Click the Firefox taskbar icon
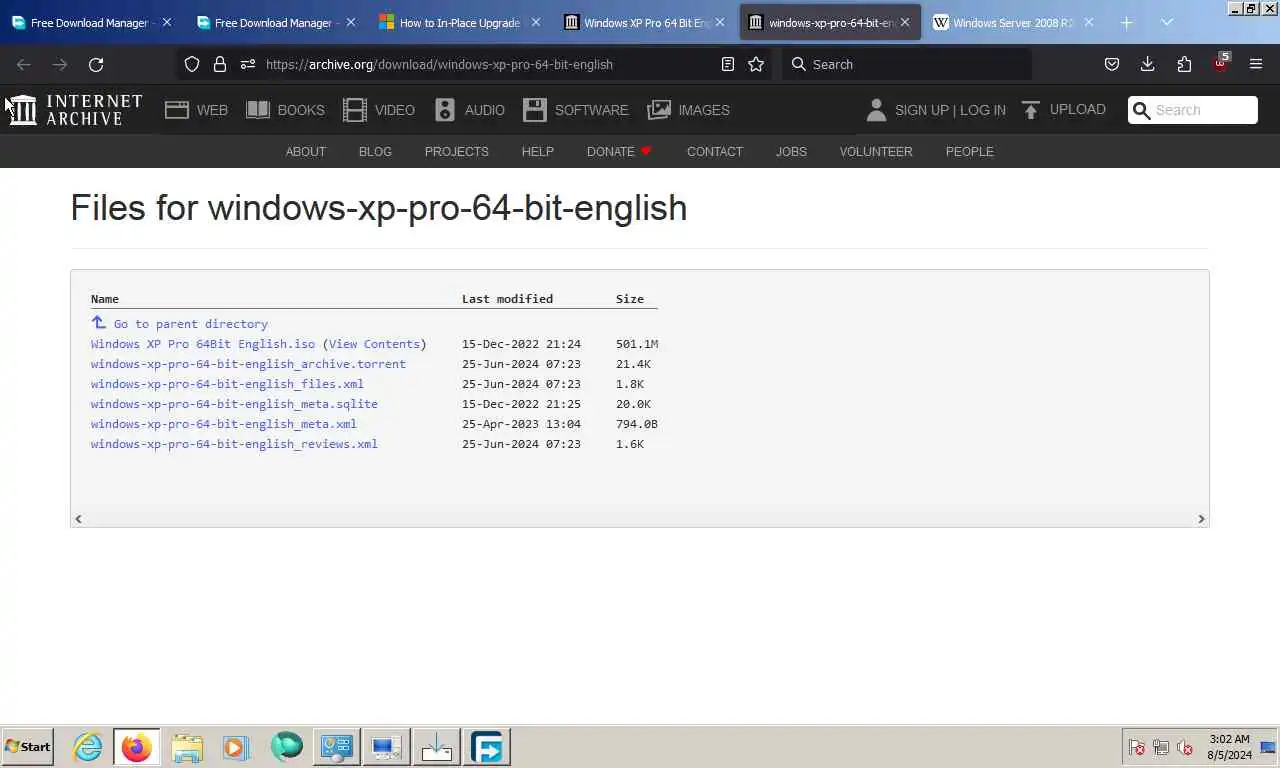Image resolution: width=1280 pixels, height=768 pixels. pos(137,747)
